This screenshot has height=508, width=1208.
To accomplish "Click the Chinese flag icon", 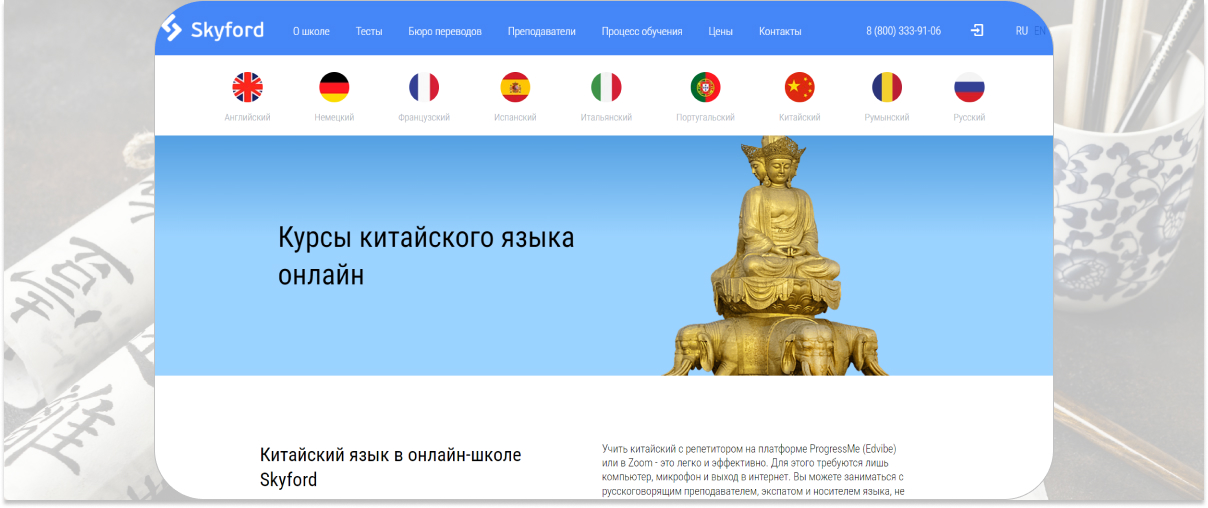I will (799, 88).
